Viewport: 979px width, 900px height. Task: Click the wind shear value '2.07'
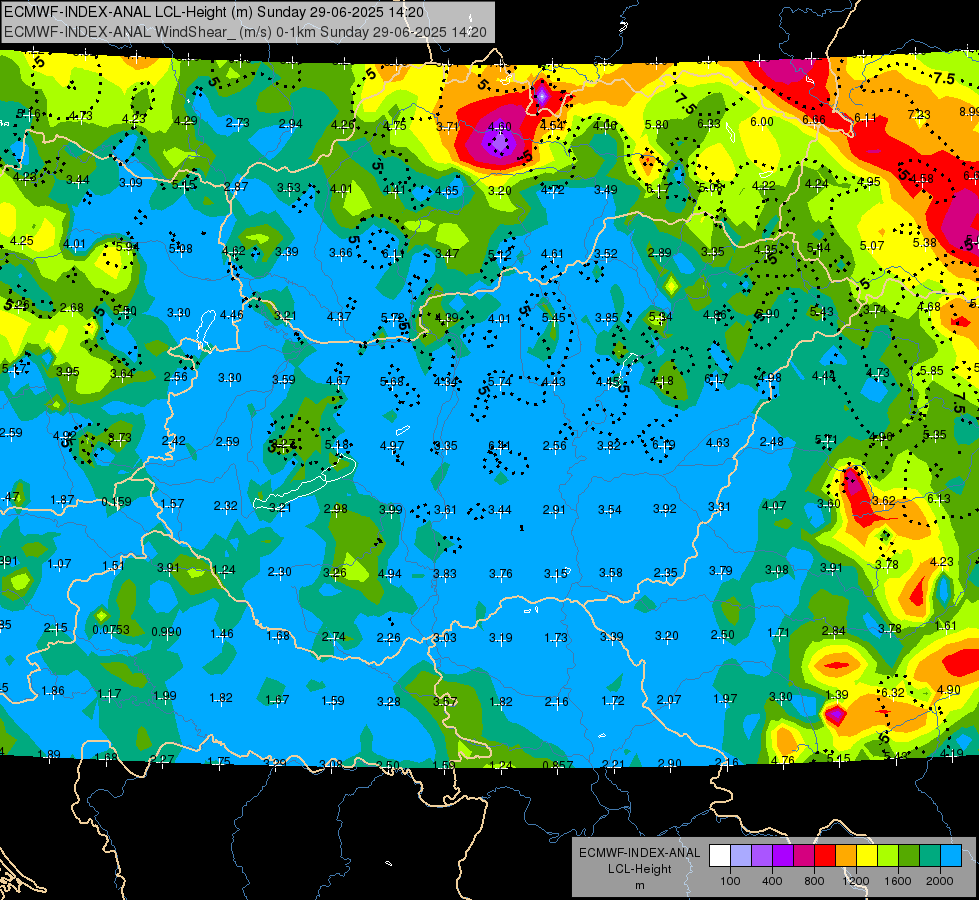[669, 700]
